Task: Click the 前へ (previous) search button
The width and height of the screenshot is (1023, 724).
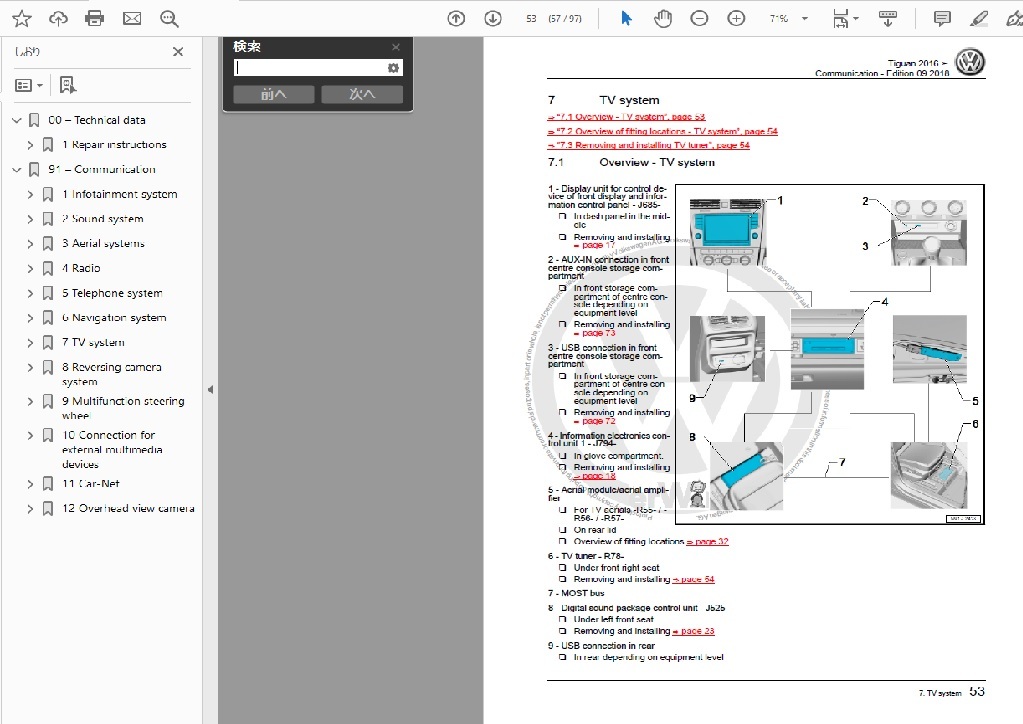Action: point(274,94)
